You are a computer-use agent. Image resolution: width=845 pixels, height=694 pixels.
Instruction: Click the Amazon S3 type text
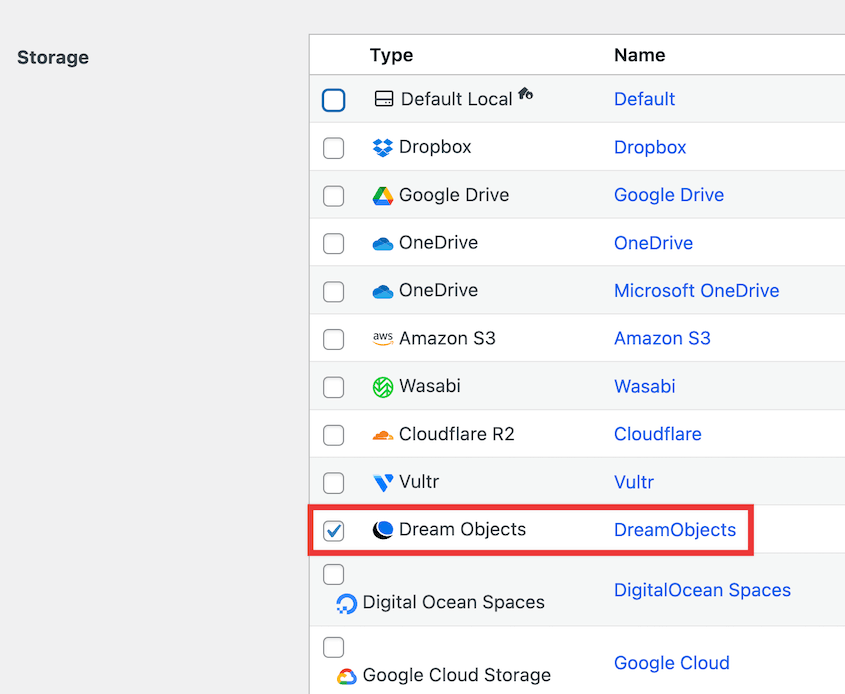pyautogui.click(x=447, y=338)
